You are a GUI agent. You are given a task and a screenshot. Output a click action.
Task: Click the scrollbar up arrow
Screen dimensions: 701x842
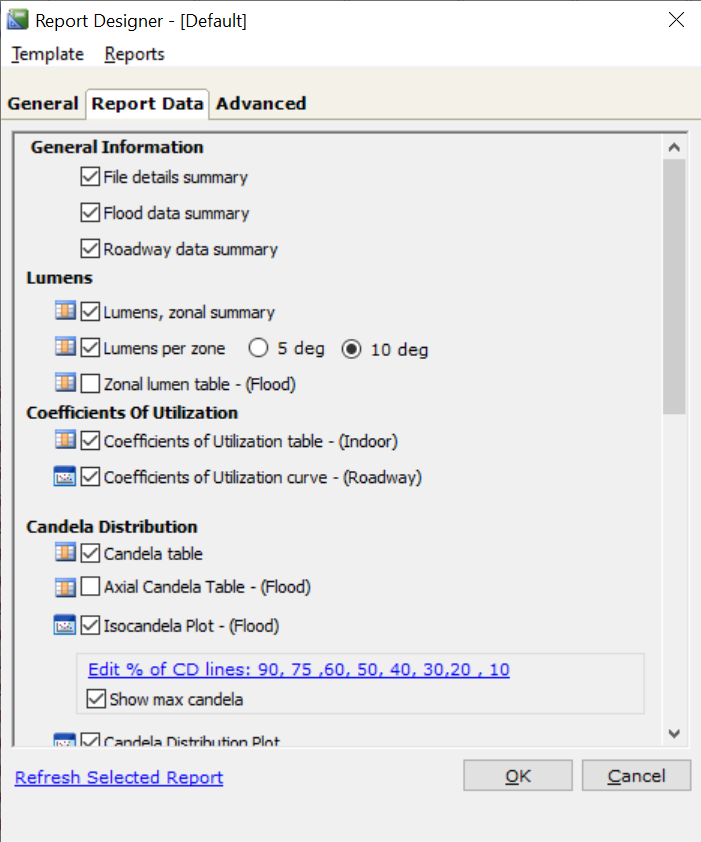[x=674, y=148]
